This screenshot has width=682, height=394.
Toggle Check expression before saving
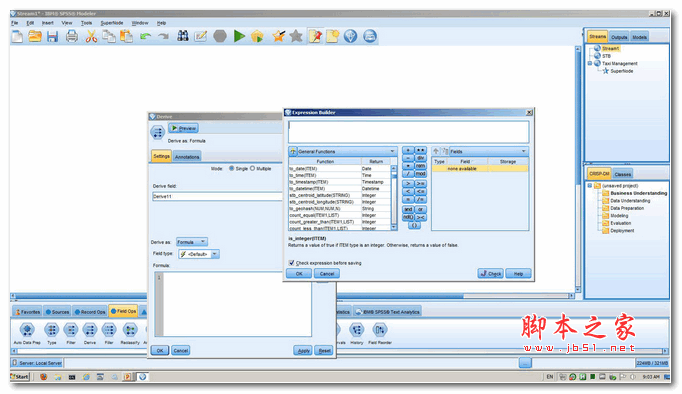click(291, 263)
